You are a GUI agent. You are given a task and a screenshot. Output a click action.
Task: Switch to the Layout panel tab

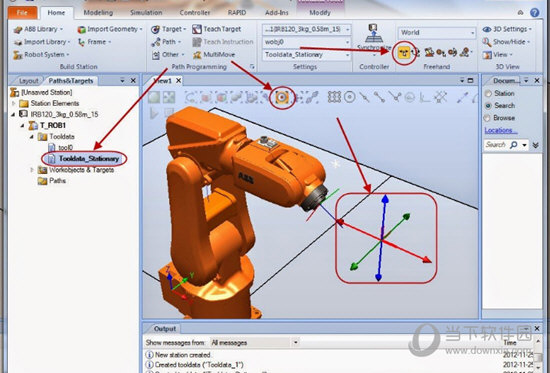point(28,81)
